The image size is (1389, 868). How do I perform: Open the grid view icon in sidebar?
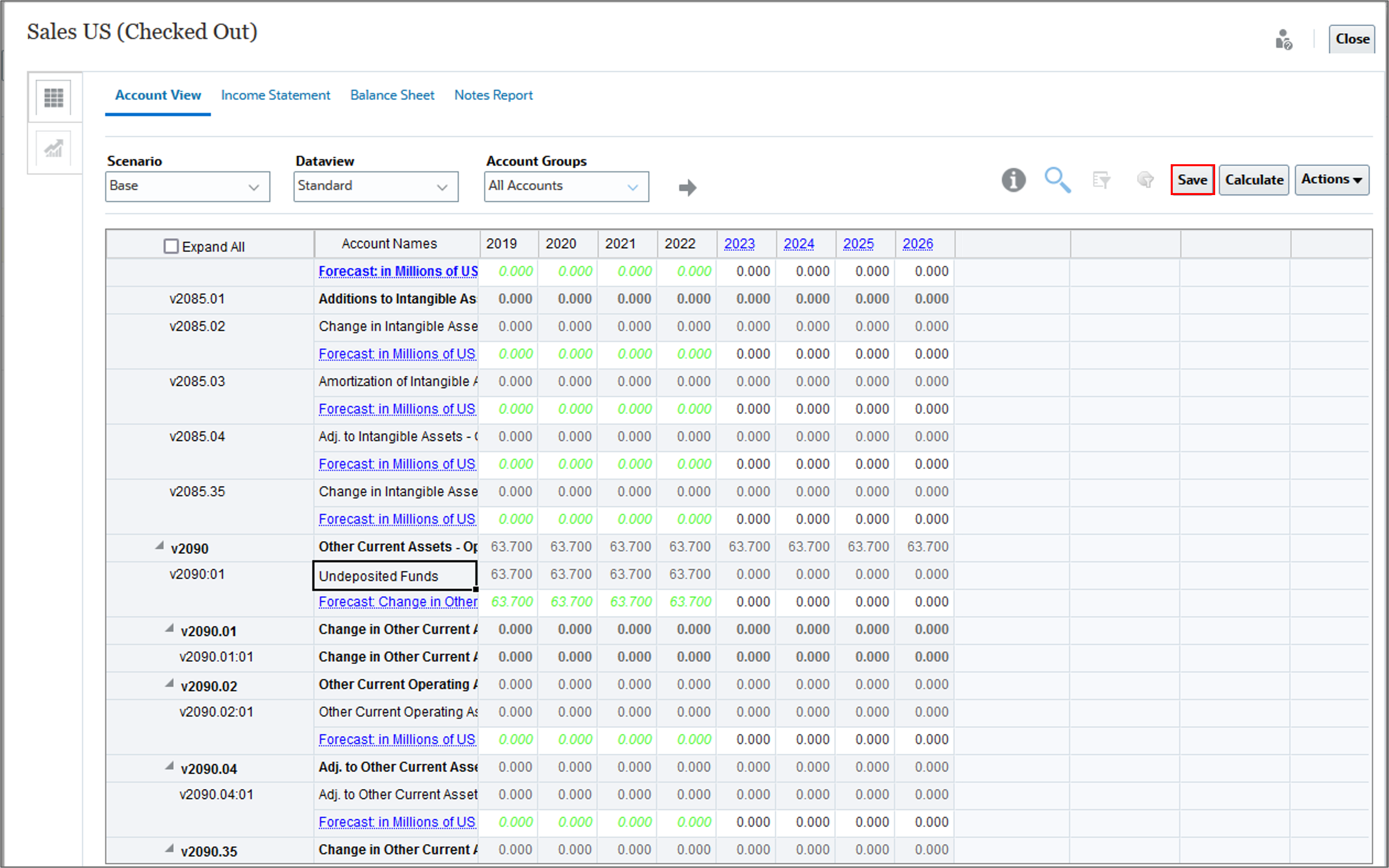coord(54,98)
